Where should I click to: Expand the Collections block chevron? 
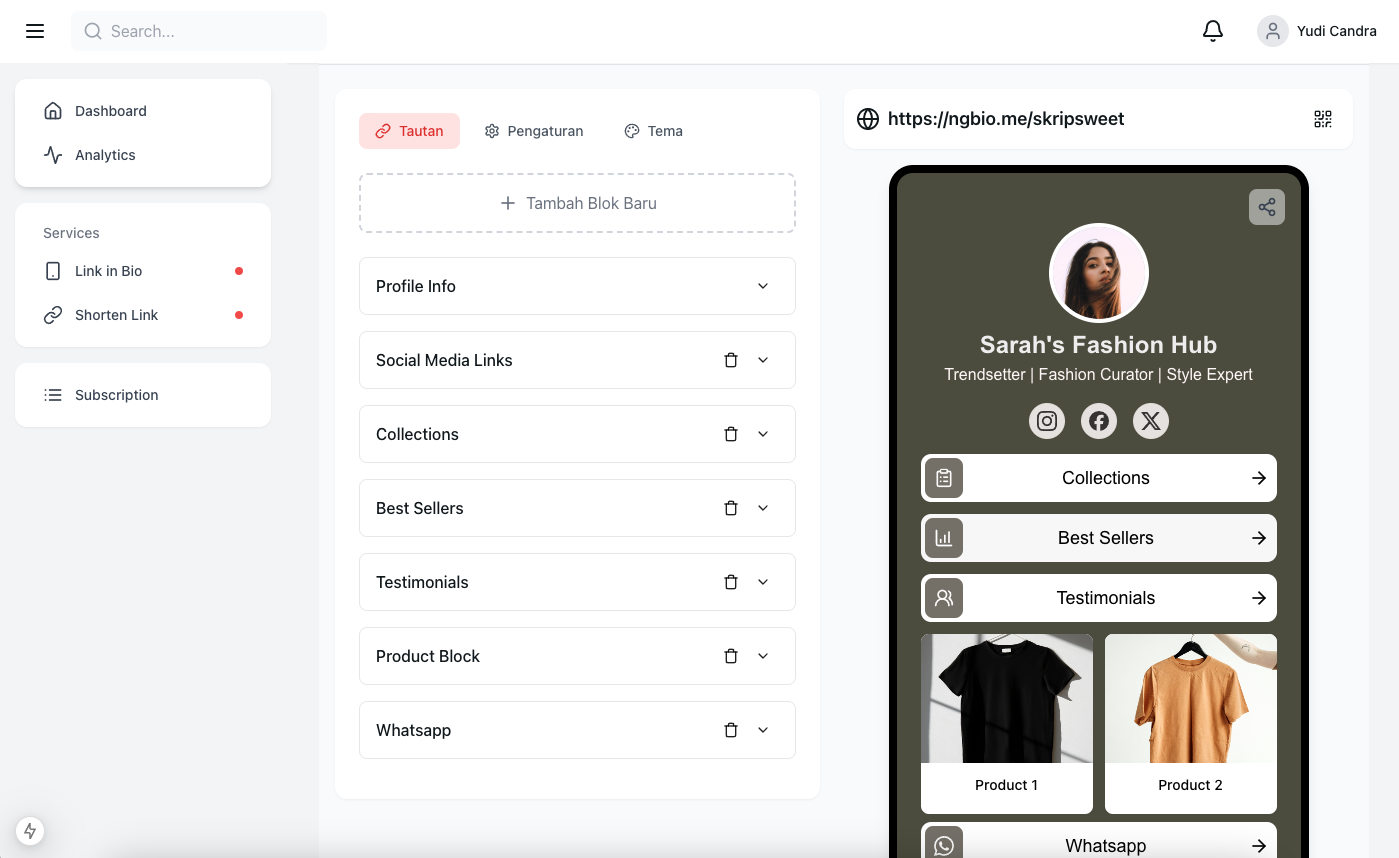[763, 434]
